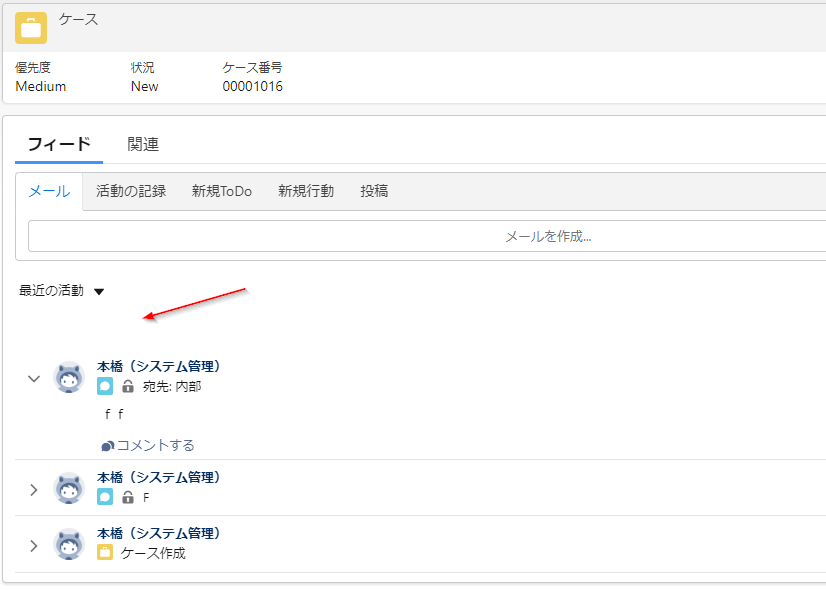Click the メールを作成... input field

(x=427, y=237)
